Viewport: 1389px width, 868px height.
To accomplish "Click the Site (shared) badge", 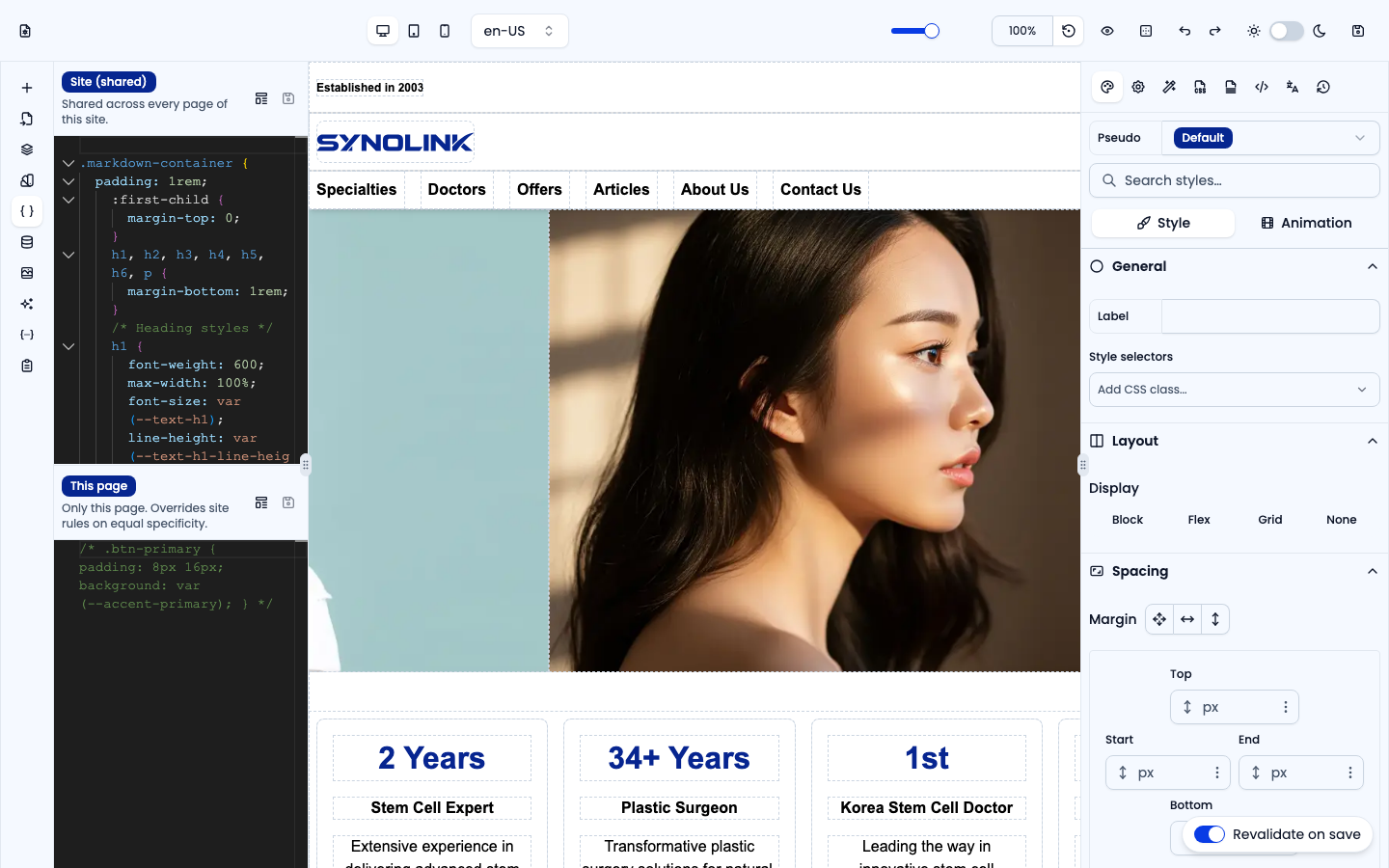I will (x=109, y=82).
